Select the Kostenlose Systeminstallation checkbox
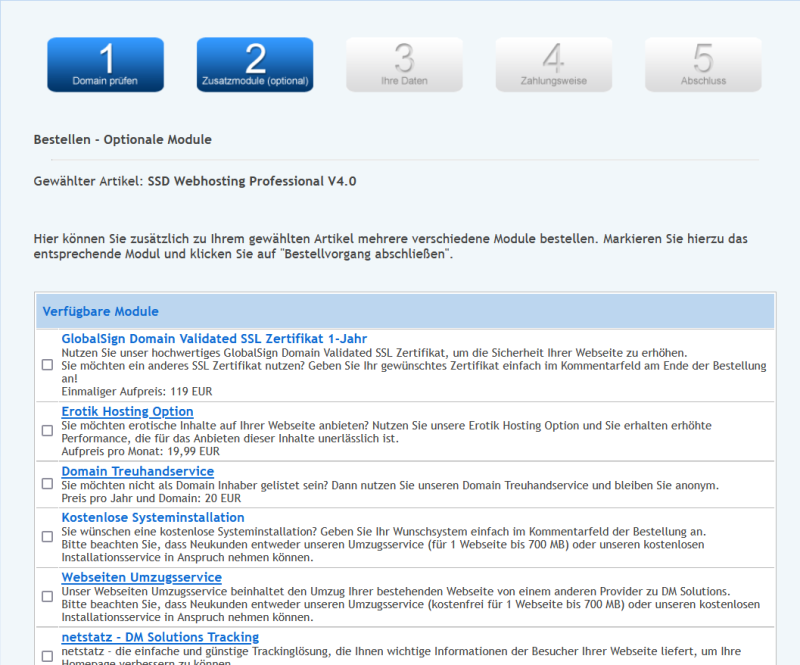The height and width of the screenshot is (665, 800). [47, 537]
